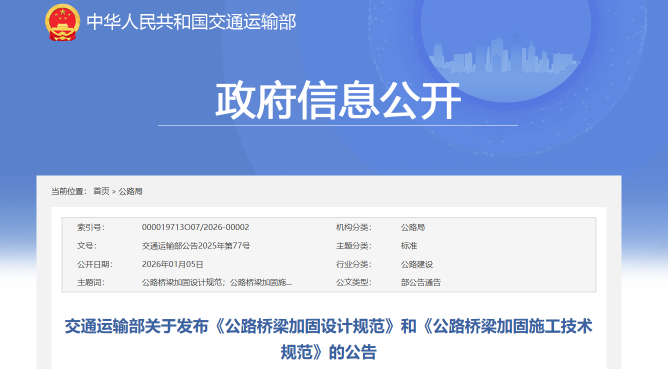Go to 首页 in the breadcrumb

(x=101, y=191)
